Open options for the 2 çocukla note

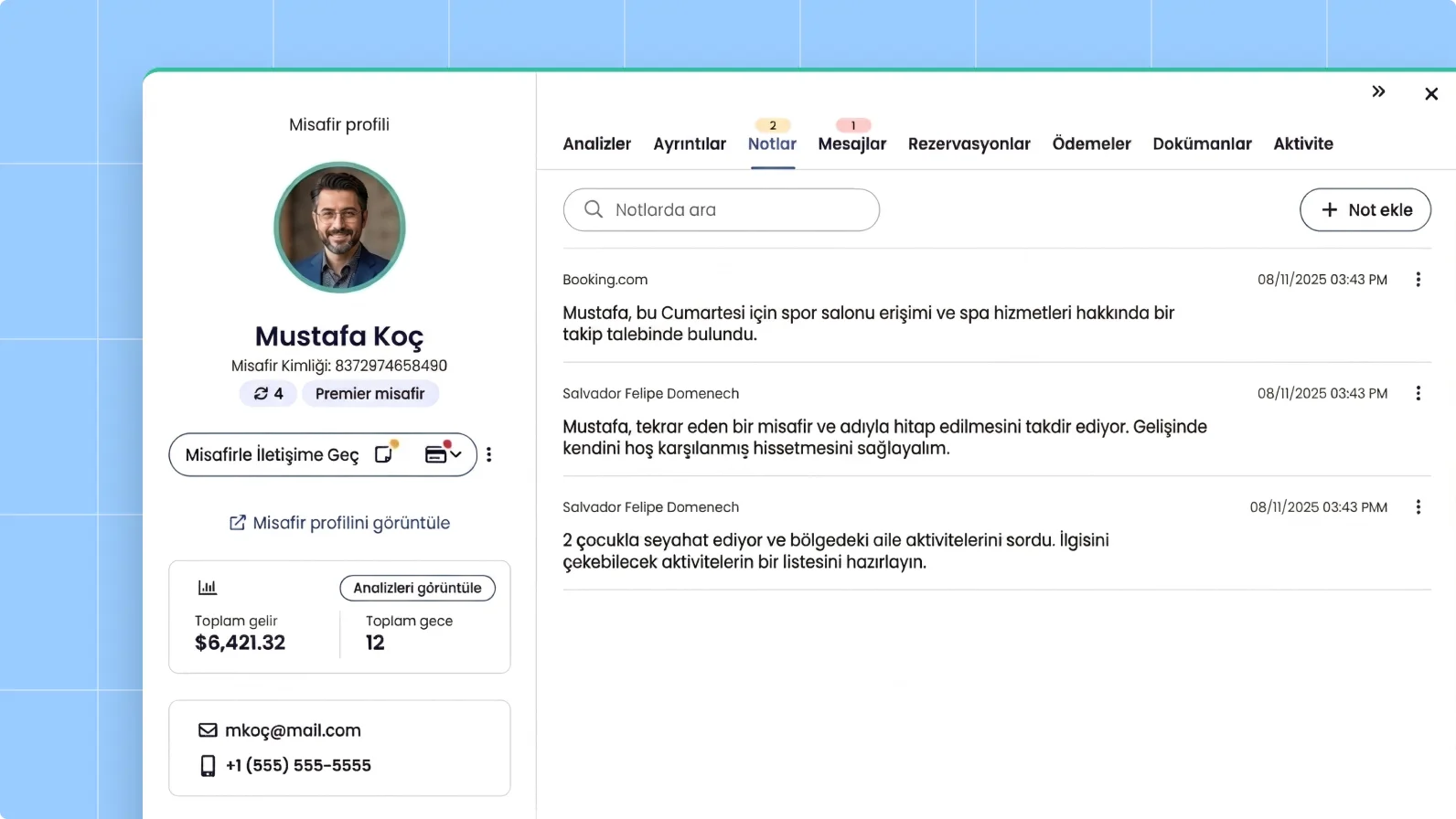[x=1418, y=507]
